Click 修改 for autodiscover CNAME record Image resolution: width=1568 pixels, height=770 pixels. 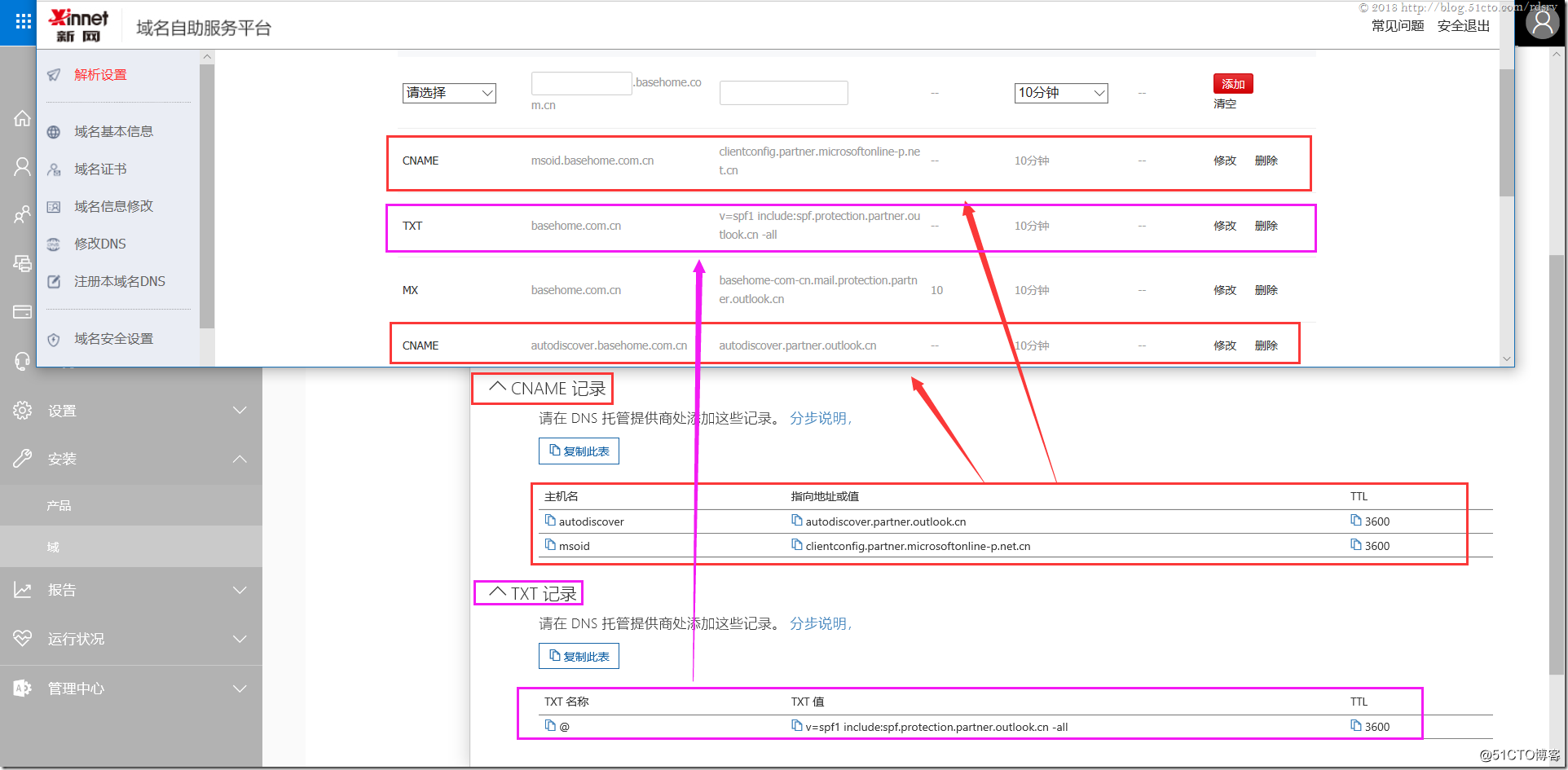[1225, 345]
